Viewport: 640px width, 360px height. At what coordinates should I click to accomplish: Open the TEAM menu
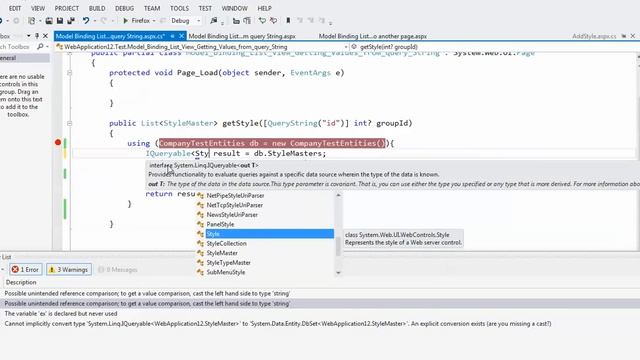tap(151, 8)
